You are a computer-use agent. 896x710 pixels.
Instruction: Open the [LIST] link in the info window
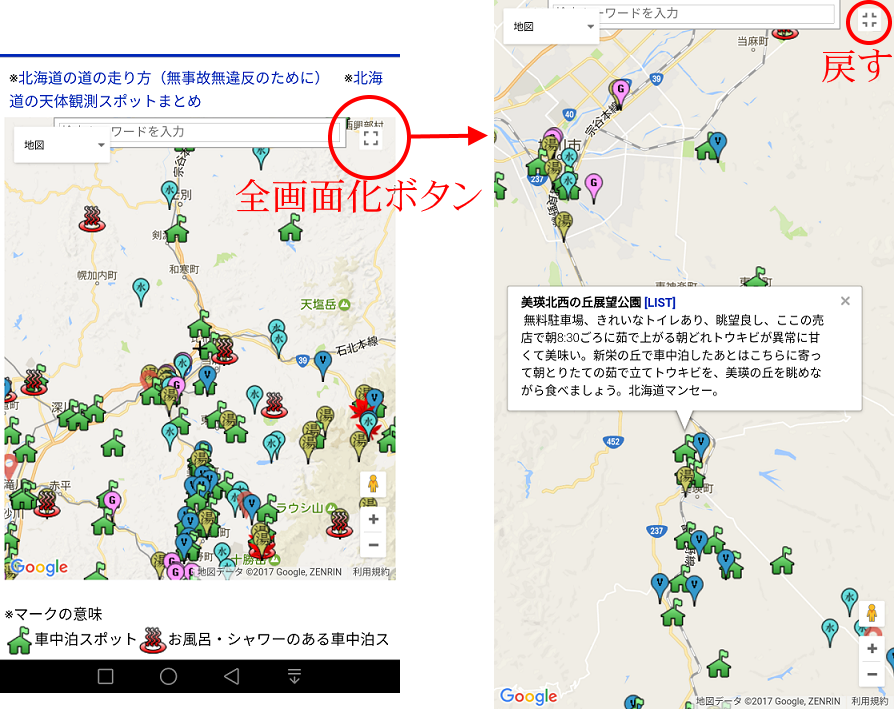660,302
